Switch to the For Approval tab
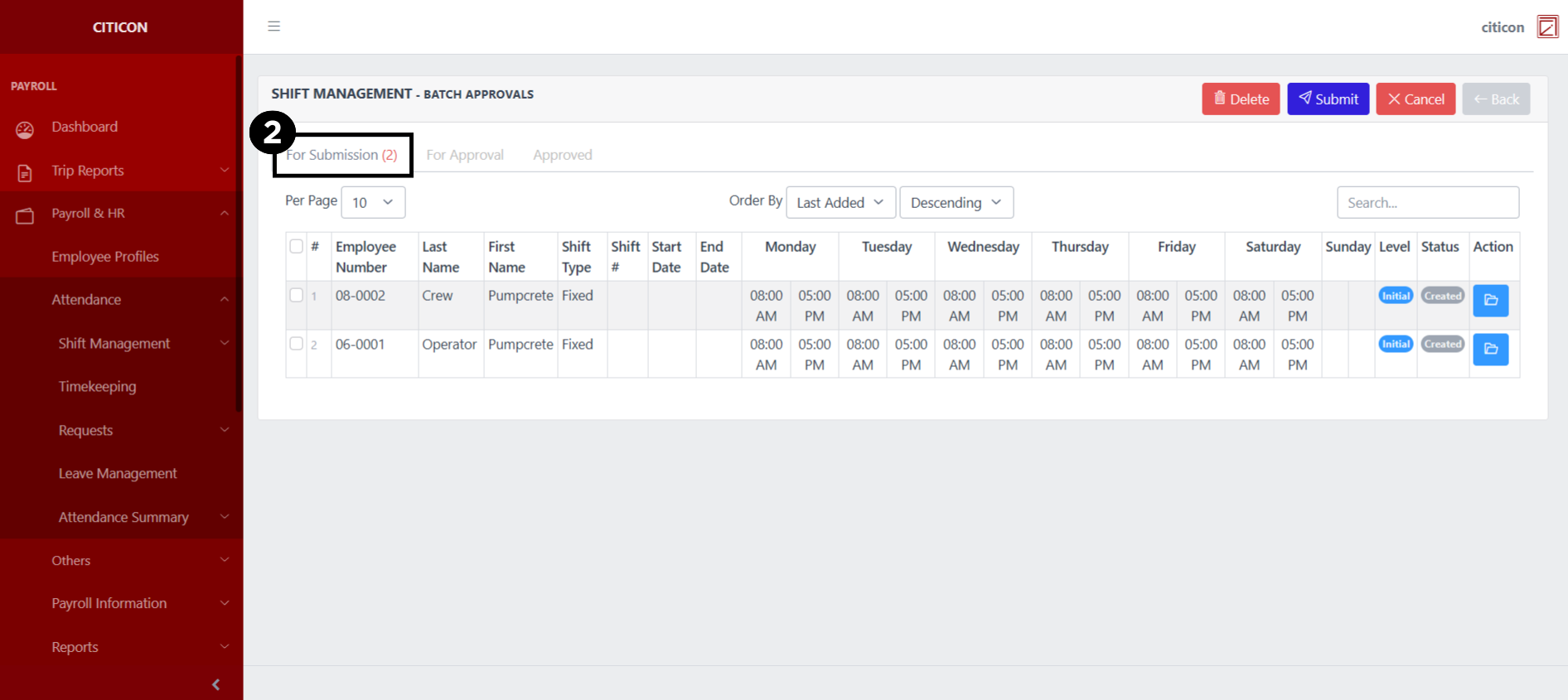The width and height of the screenshot is (1568, 700). pyautogui.click(x=465, y=155)
